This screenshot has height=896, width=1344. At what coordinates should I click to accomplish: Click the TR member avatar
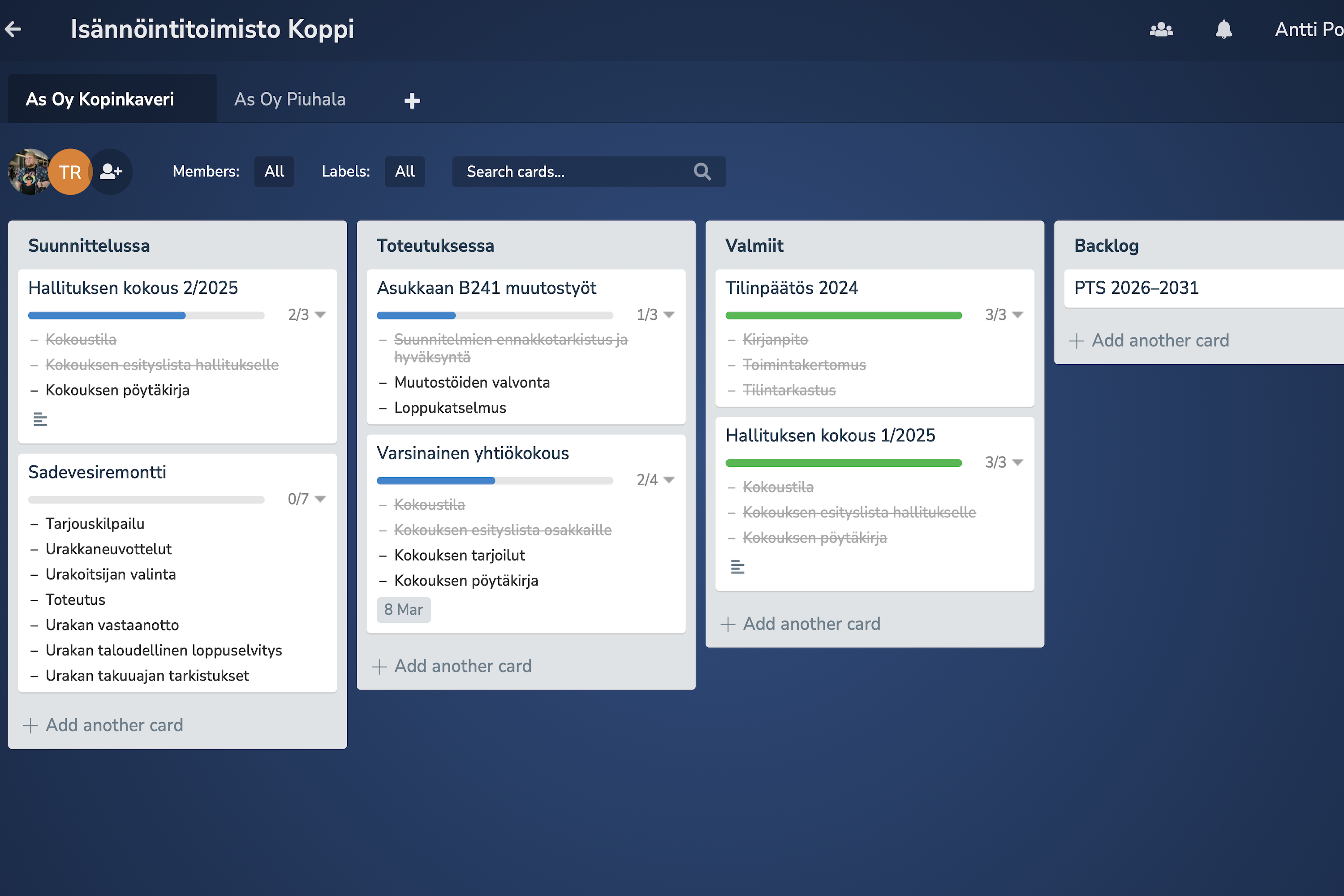tap(70, 172)
